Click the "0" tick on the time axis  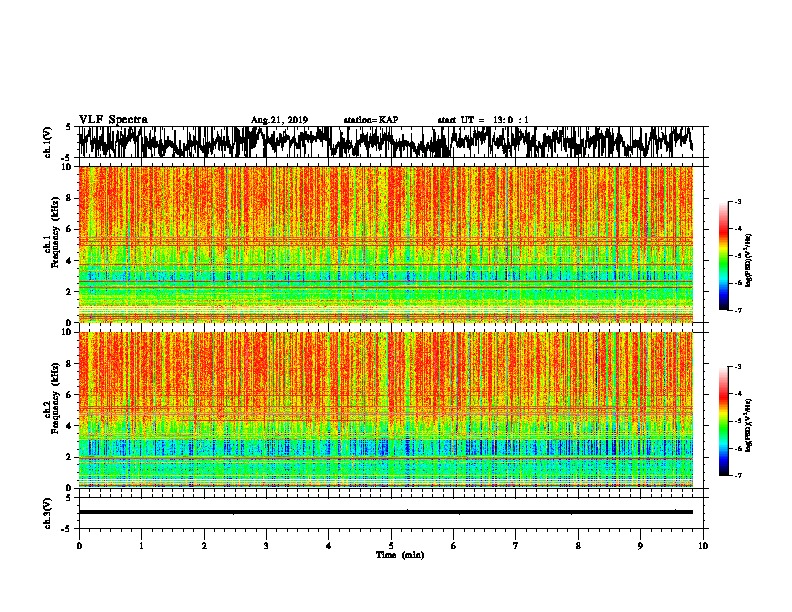tap(79, 546)
